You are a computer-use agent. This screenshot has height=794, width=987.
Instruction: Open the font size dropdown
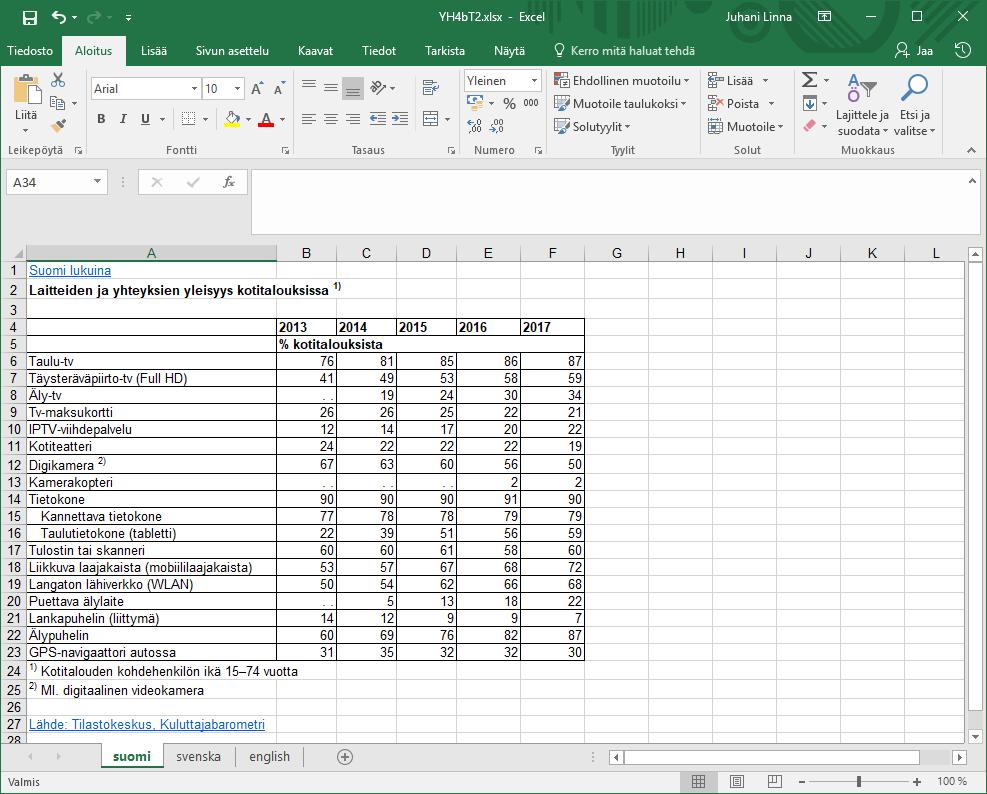(237, 89)
